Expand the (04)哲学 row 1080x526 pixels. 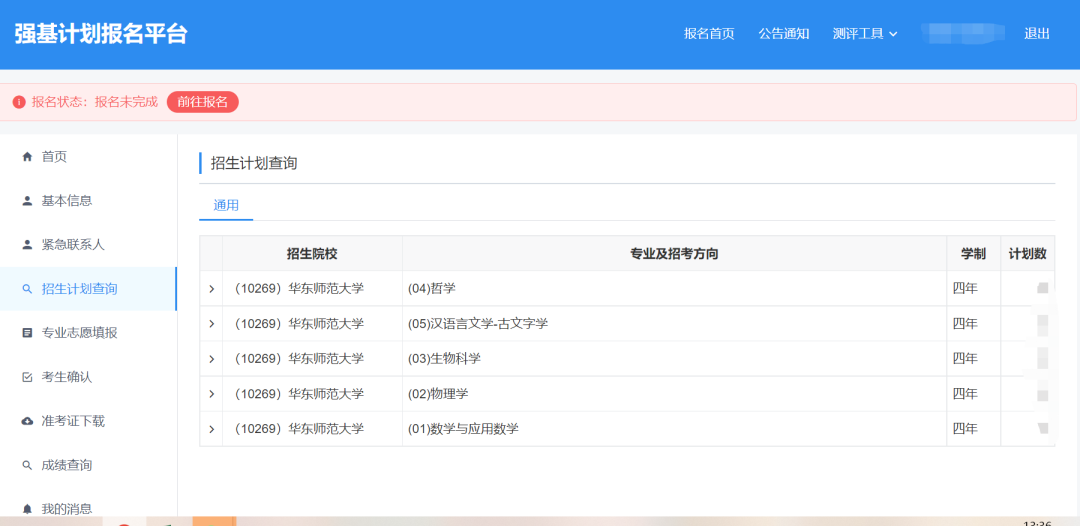[x=211, y=289]
